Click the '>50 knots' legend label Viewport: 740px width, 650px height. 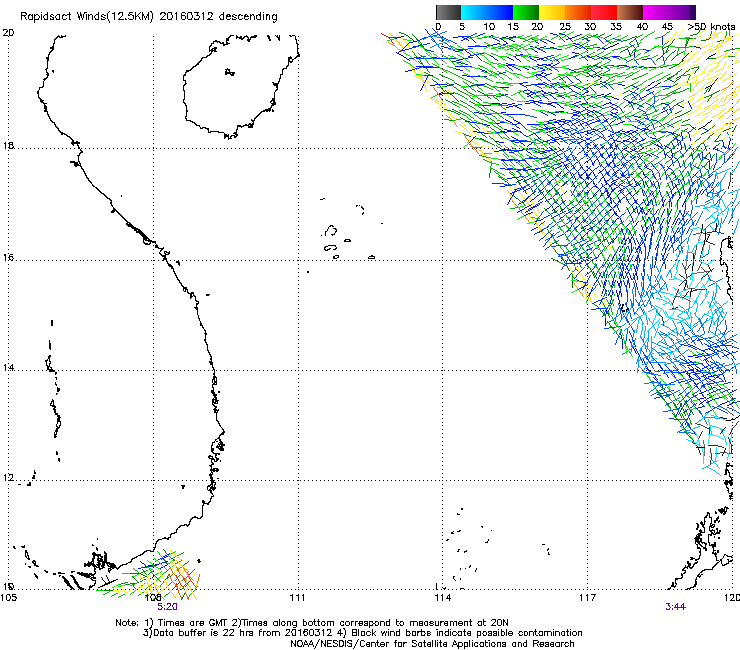click(x=711, y=27)
